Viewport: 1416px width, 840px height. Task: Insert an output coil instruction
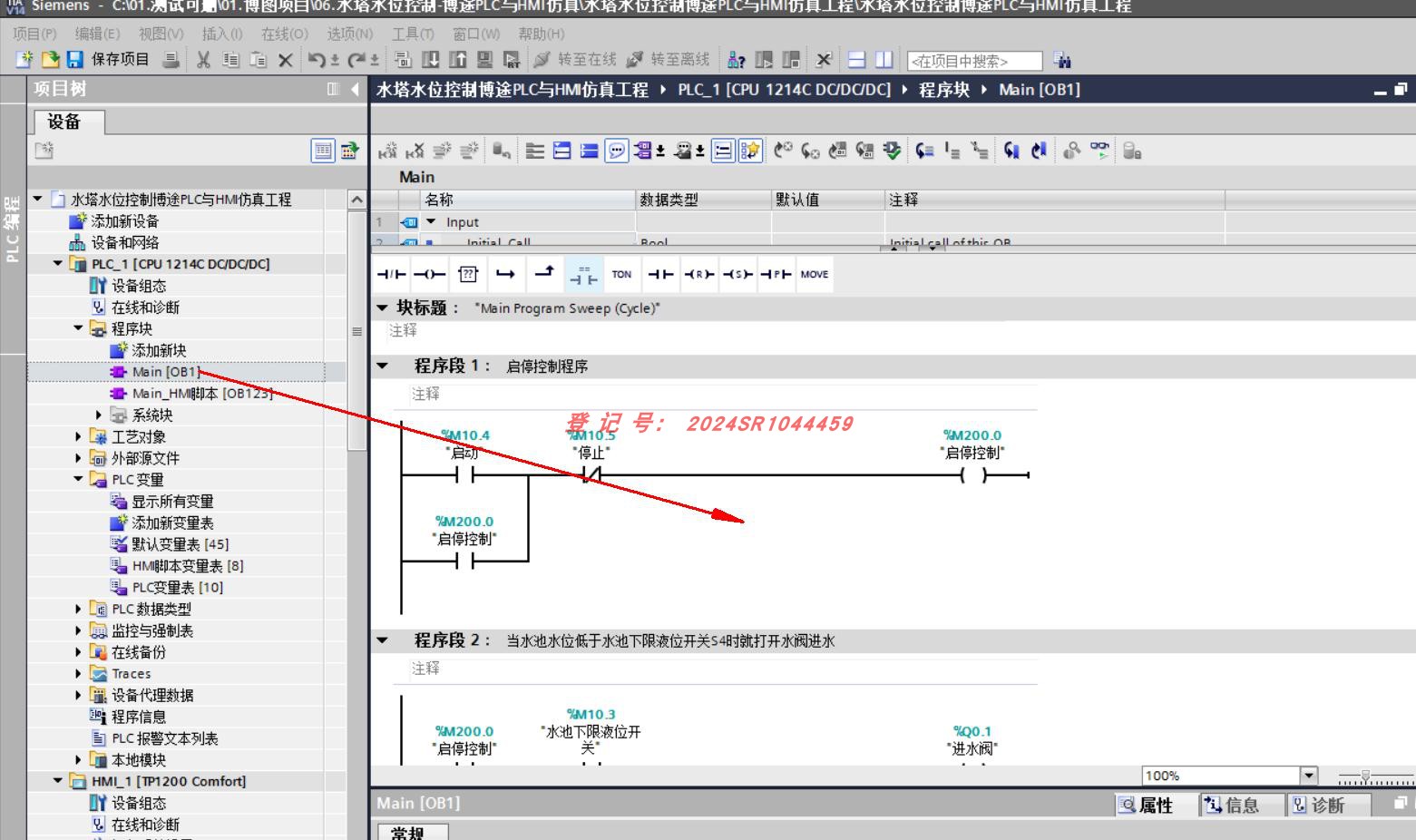tap(430, 274)
